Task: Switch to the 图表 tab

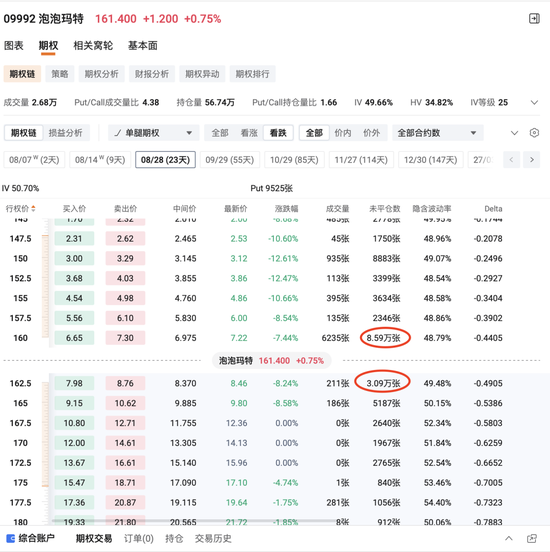Action: (x=14, y=45)
